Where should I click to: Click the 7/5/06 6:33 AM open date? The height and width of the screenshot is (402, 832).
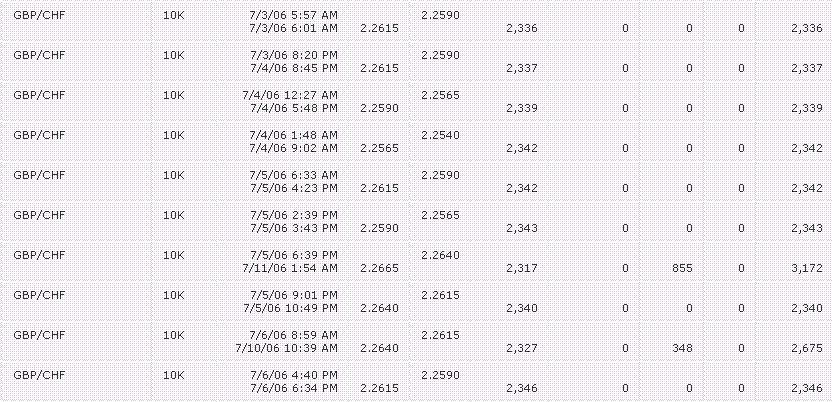(x=293, y=175)
